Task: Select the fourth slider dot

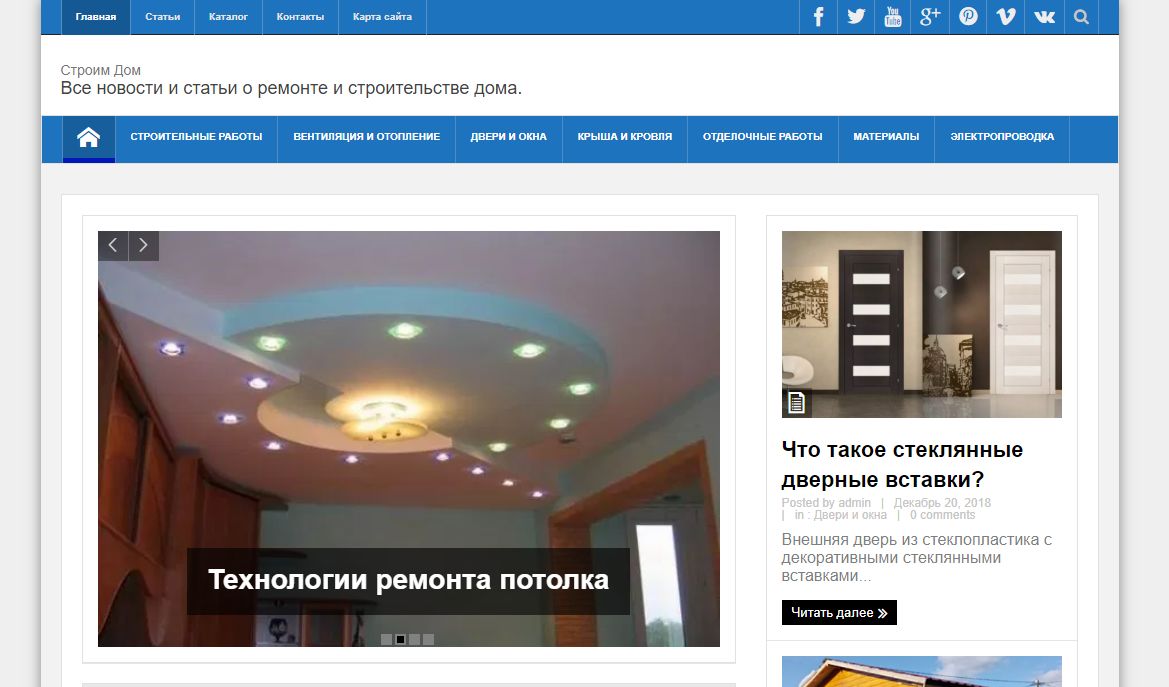Action: [429, 639]
